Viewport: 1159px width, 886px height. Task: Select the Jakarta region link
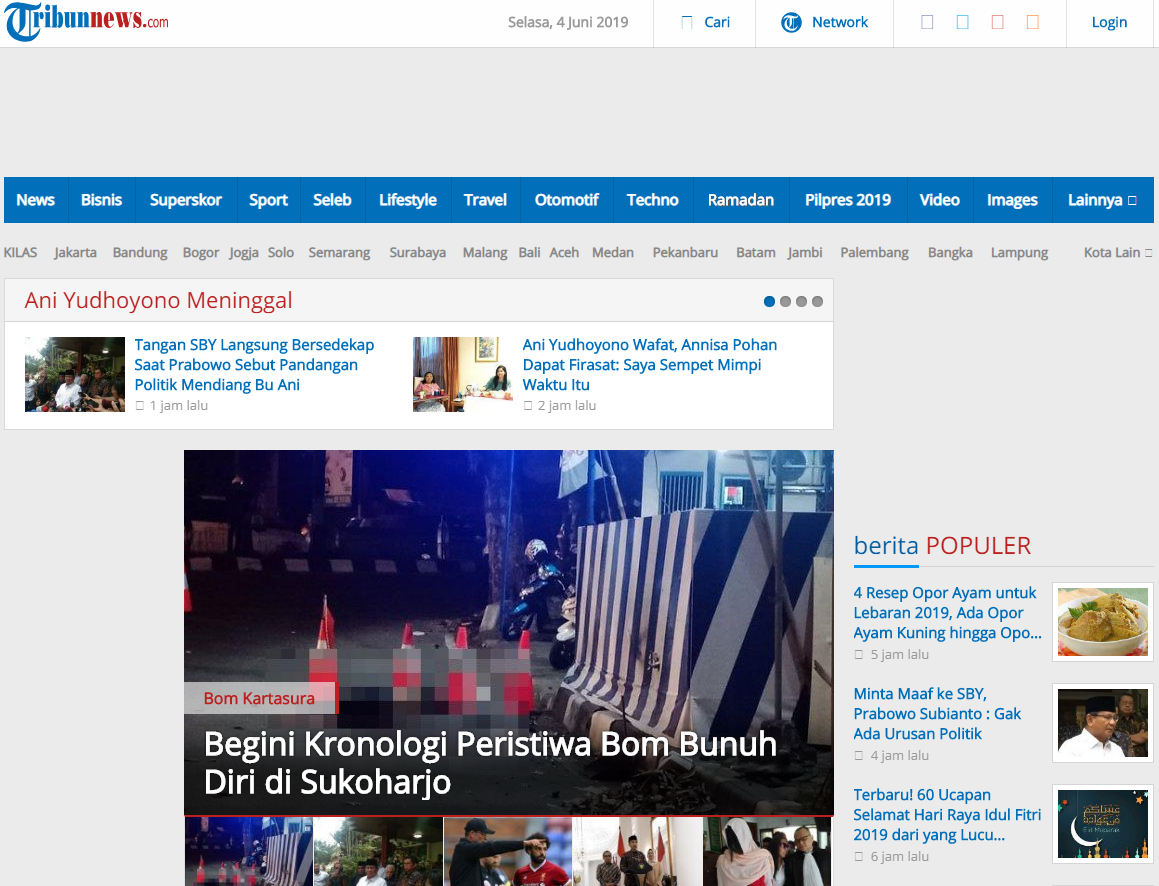[x=75, y=253]
